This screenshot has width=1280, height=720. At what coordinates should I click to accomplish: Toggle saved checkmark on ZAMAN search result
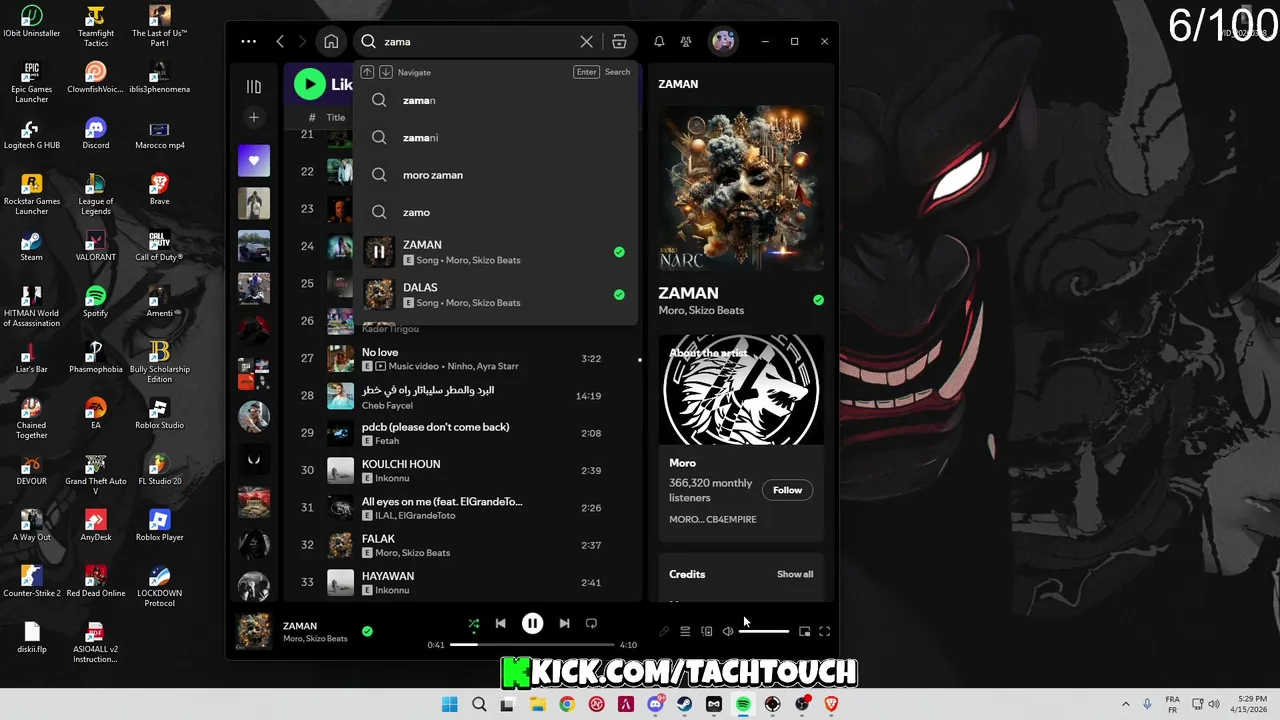point(619,252)
